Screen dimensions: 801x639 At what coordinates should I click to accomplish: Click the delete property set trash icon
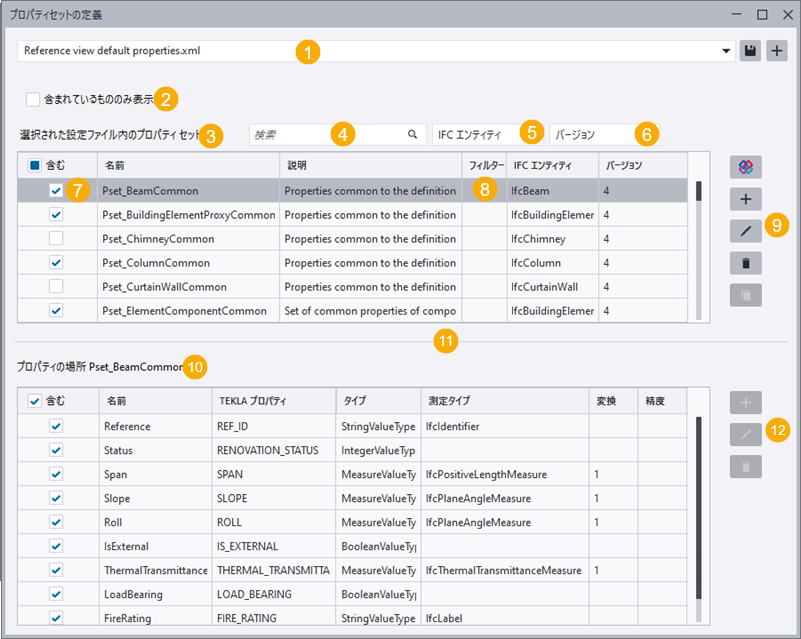[745, 263]
